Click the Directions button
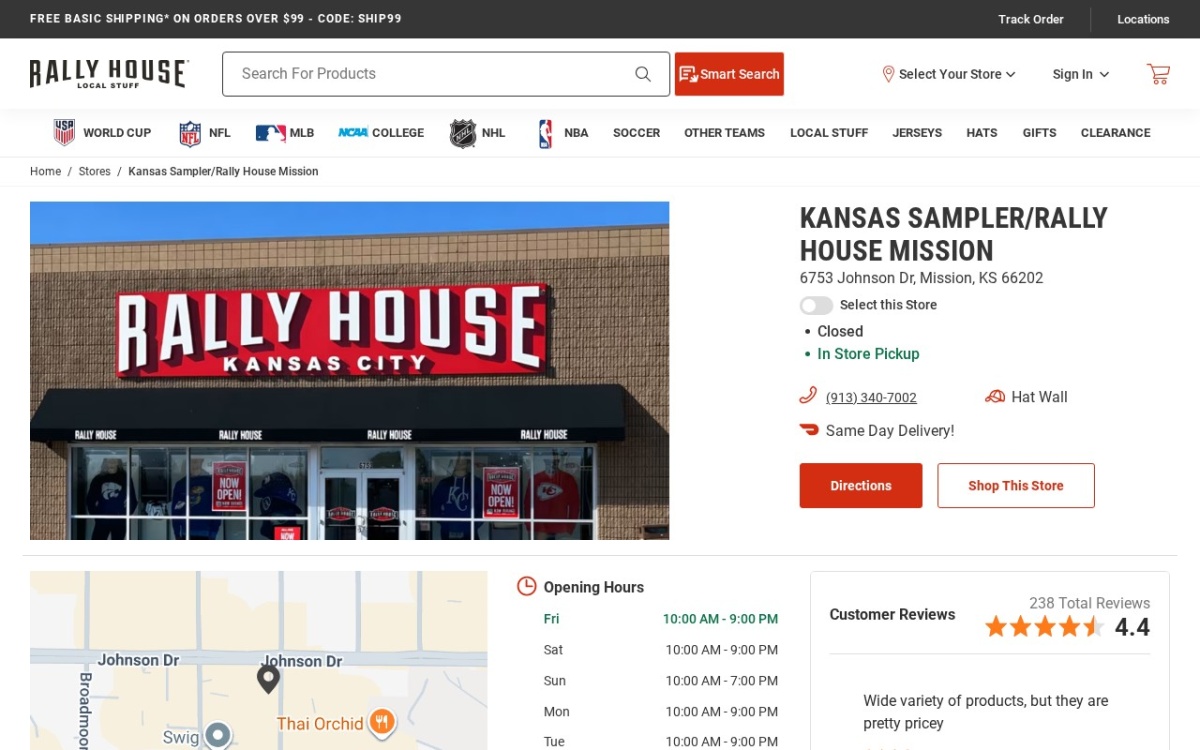The height and width of the screenshot is (750, 1200). pos(861,486)
